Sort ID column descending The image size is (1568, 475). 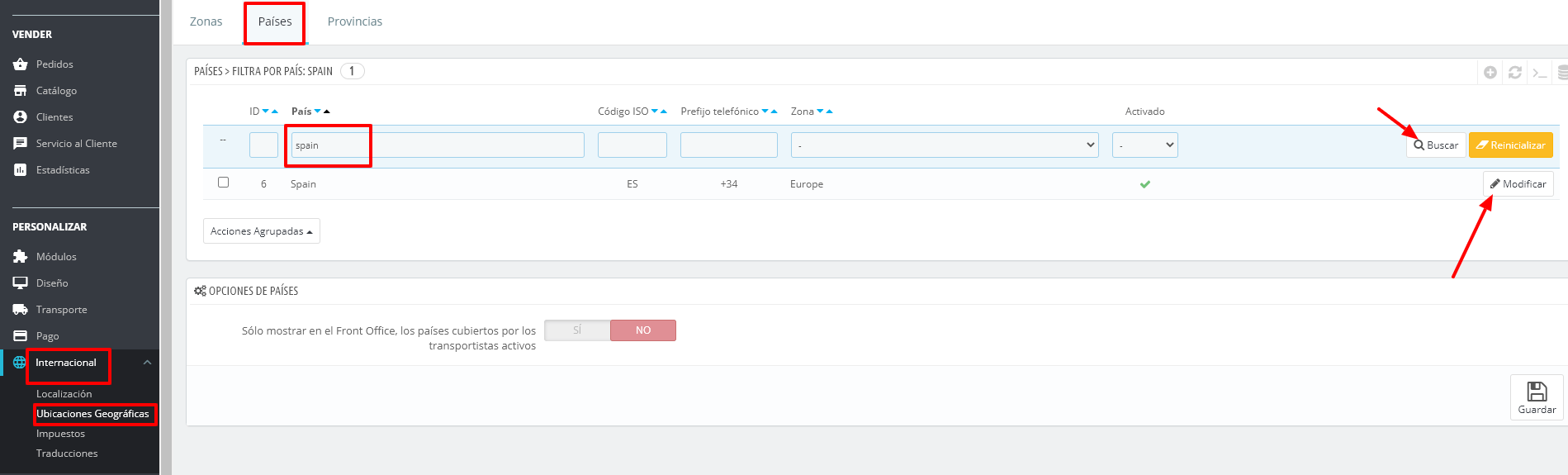tap(266, 112)
